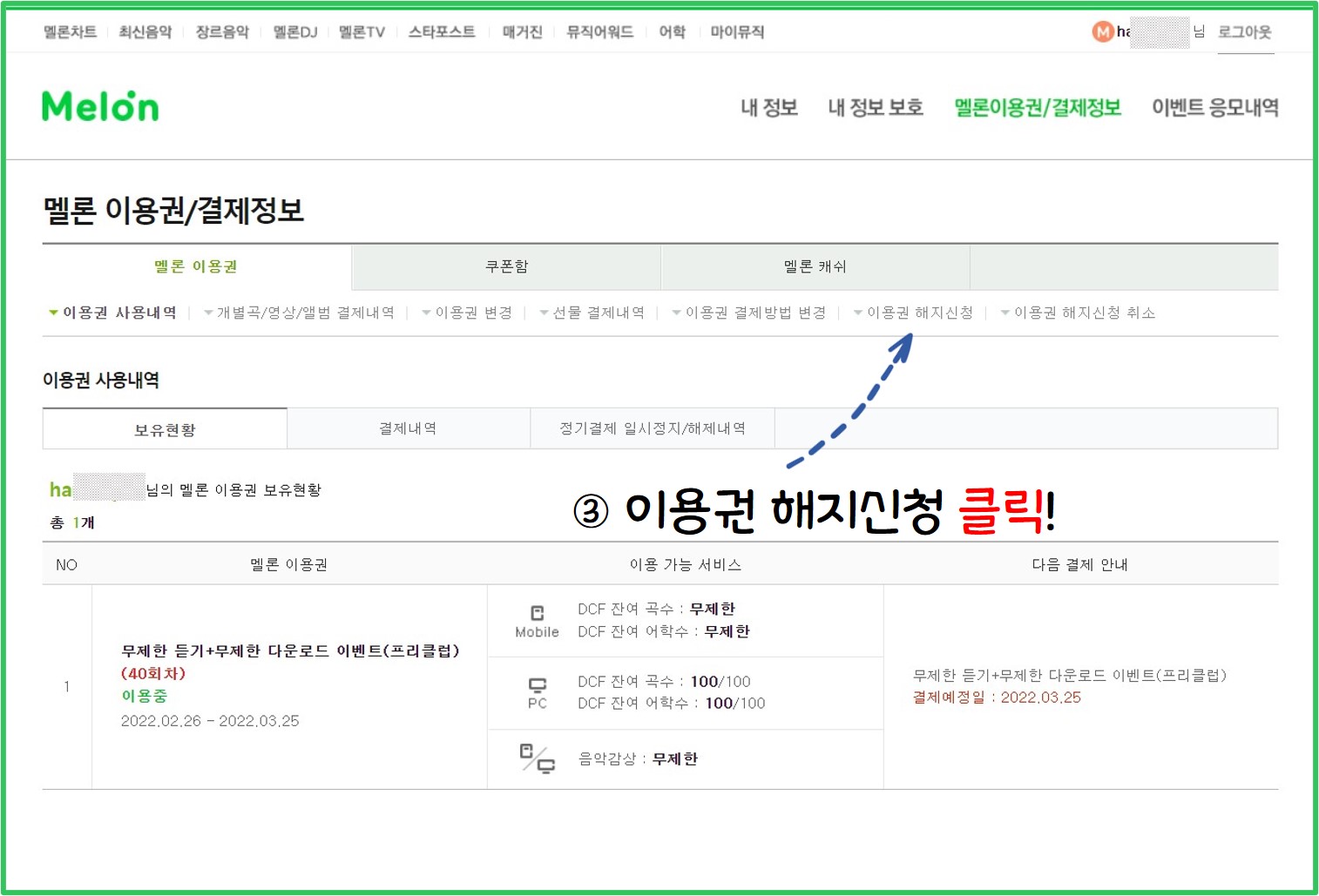Screen dimensions: 1319x896
Task: Go to 내 정보 보호 section
Action: 876,108
